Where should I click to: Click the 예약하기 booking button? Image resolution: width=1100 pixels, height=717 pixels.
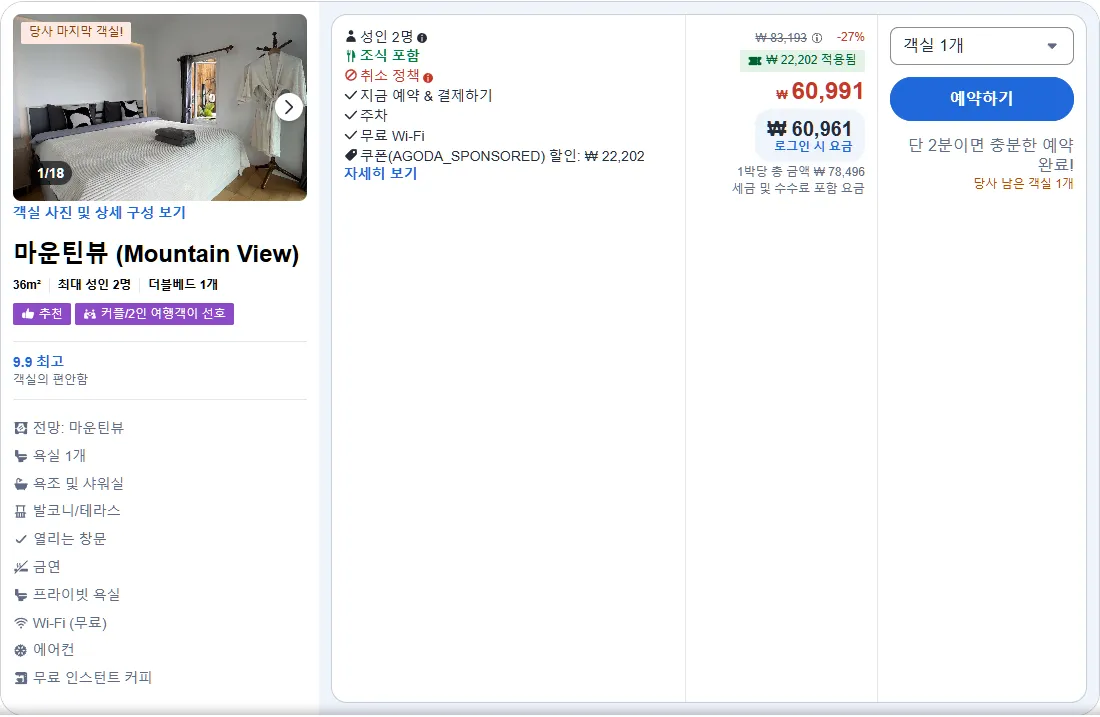click(981, 99)
